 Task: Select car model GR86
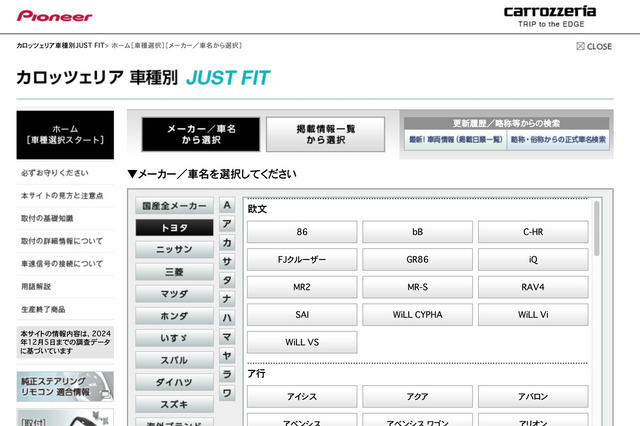coord(418,260)
